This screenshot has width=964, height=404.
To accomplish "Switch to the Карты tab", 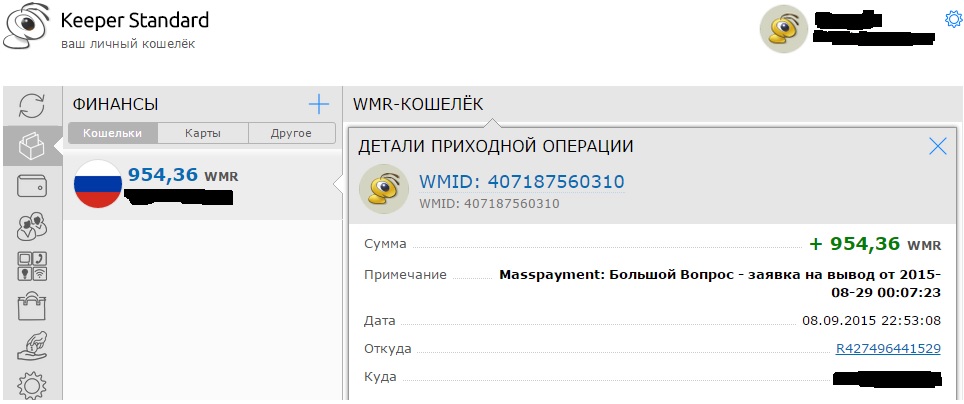I will [203, 133].
